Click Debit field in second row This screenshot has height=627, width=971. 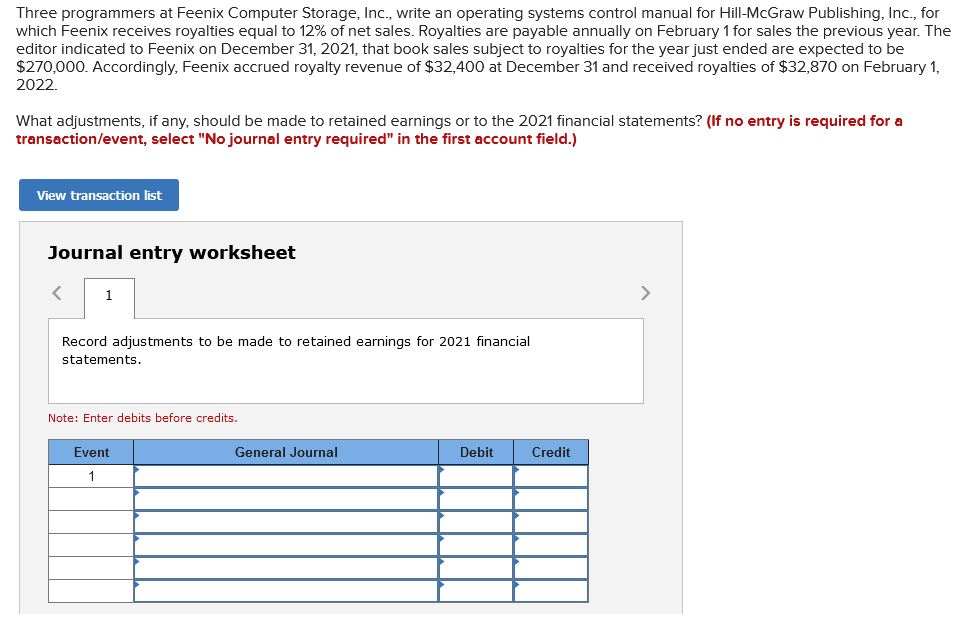[476, 499]
